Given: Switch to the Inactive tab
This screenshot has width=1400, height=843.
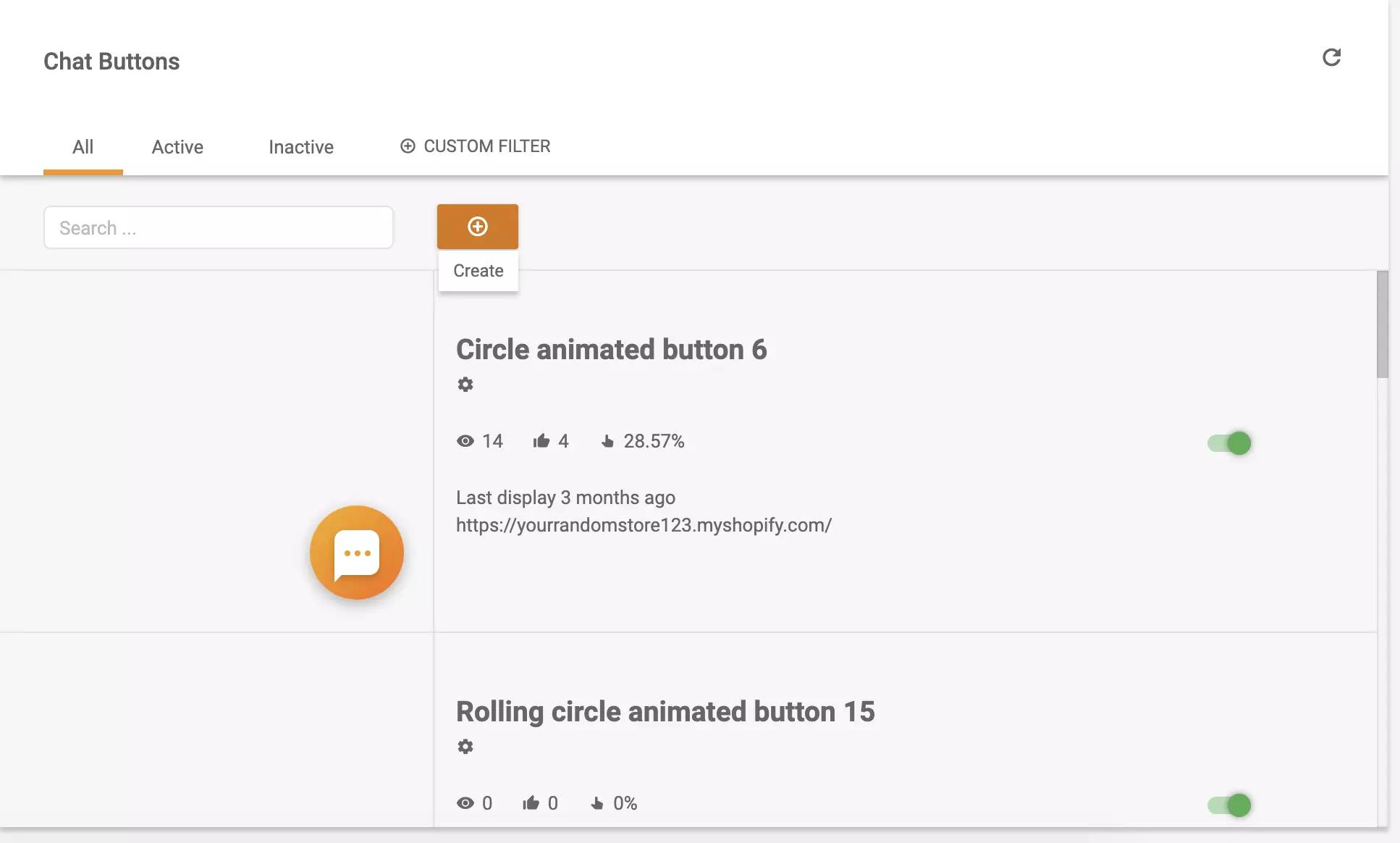Looking at the screenshot, I should pyautogui.click(x=300, y=146).
